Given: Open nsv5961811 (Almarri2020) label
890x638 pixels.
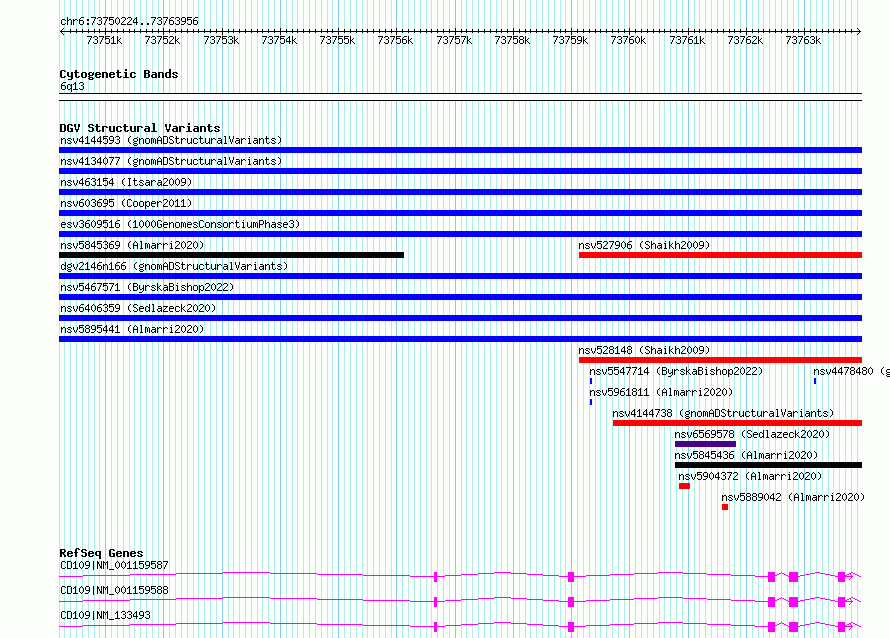Looking at the screenshot, I should 661,392.
